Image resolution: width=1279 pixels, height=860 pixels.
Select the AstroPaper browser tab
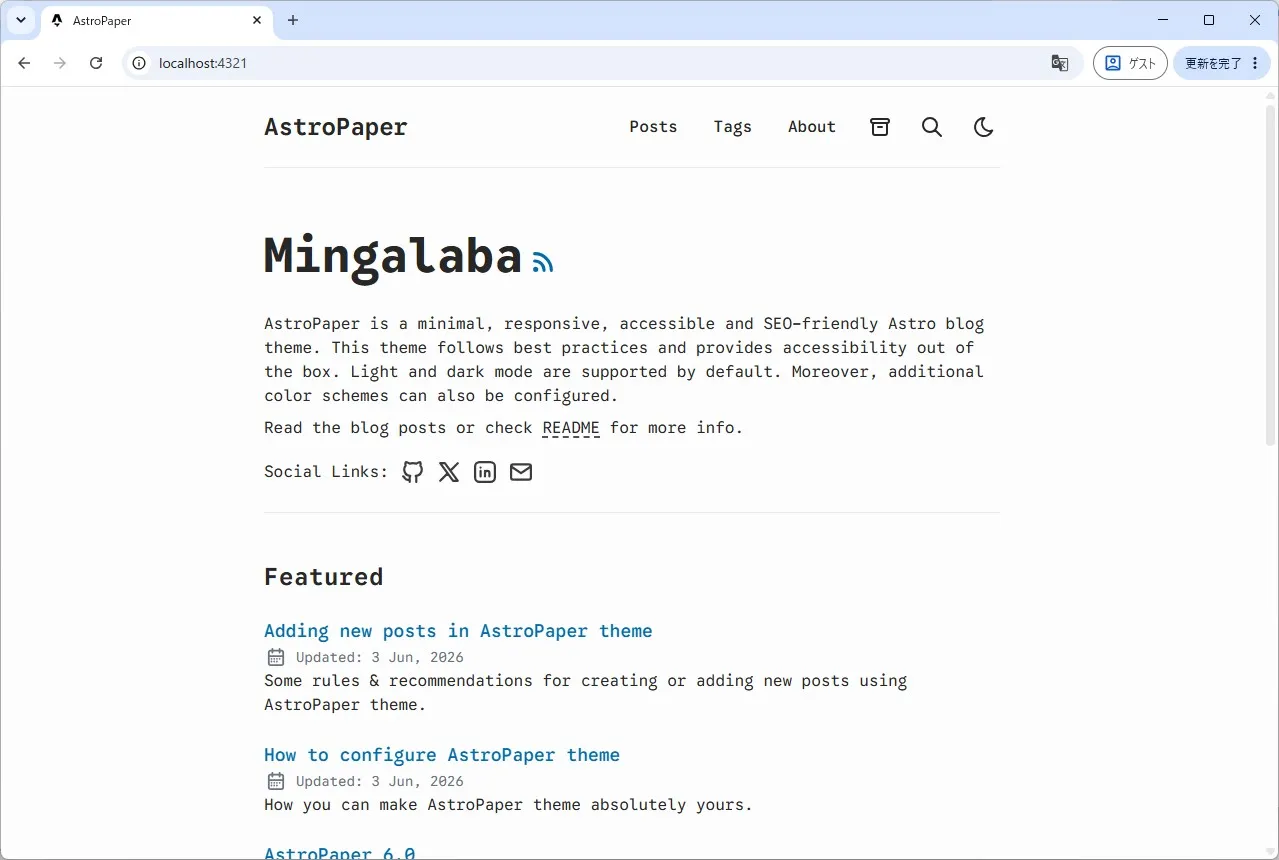pos(157,21)
